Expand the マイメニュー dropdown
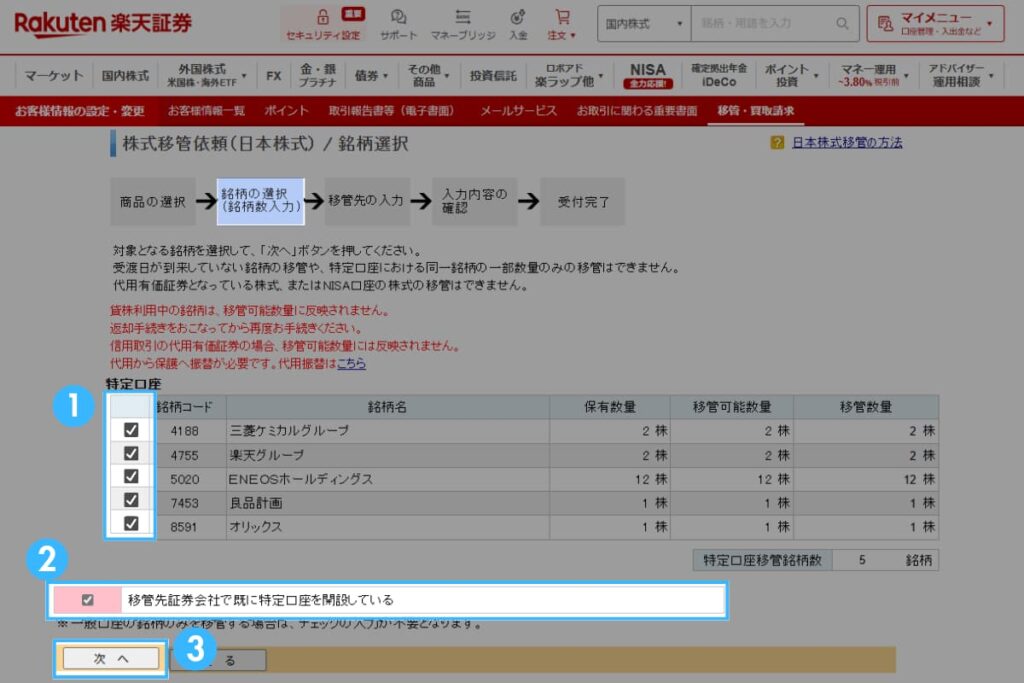1024x683 pixels. pos(936,22)
